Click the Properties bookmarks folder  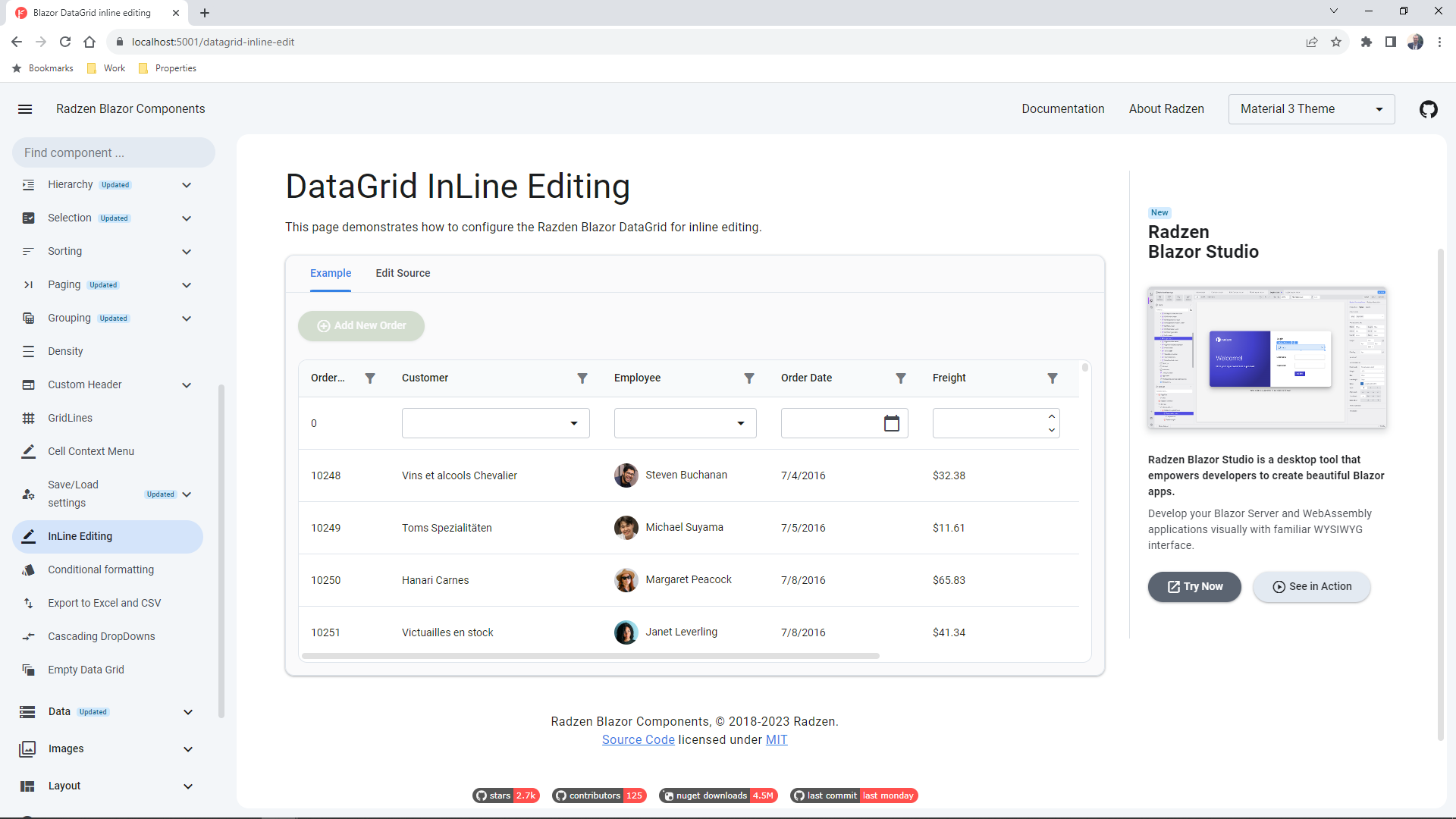tap(168, 68)
